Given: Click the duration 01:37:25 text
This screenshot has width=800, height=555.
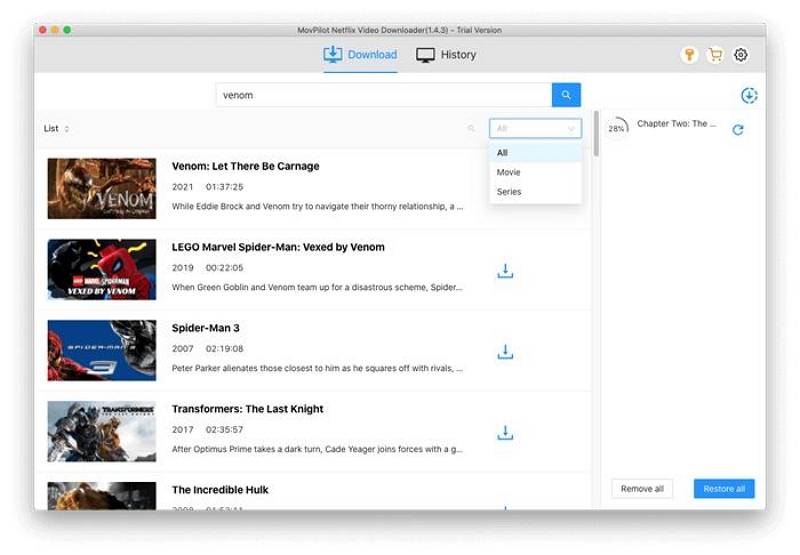Looking at the screenshot, I should tap(224, 187).
